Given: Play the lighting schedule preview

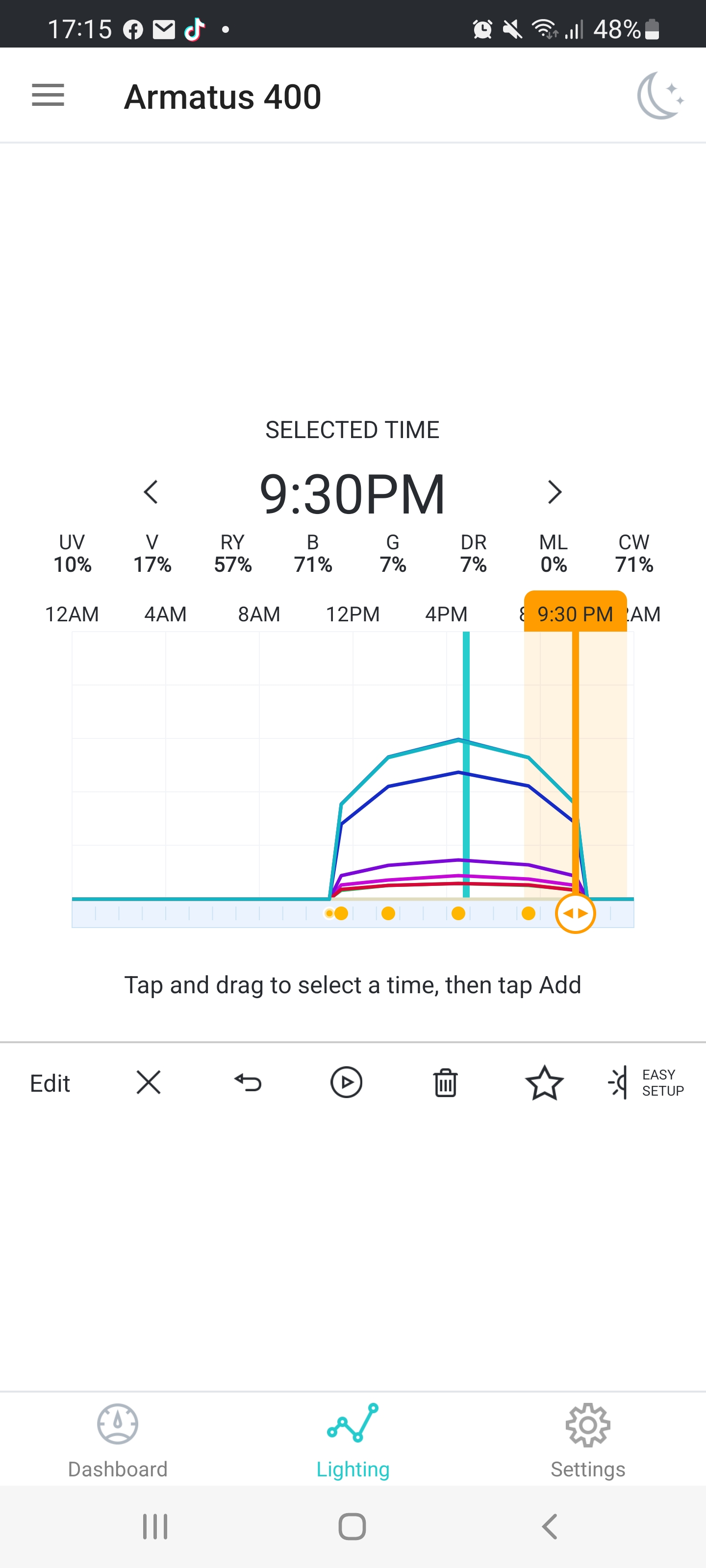Looking at the screenshot, I should click(346, 1082).
